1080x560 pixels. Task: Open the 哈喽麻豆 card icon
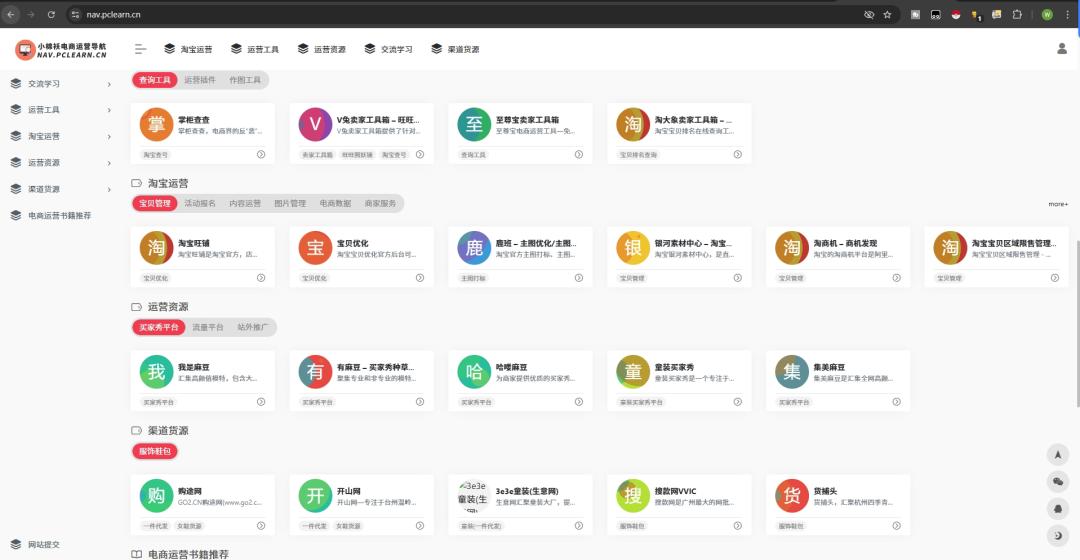click(474, 372)
